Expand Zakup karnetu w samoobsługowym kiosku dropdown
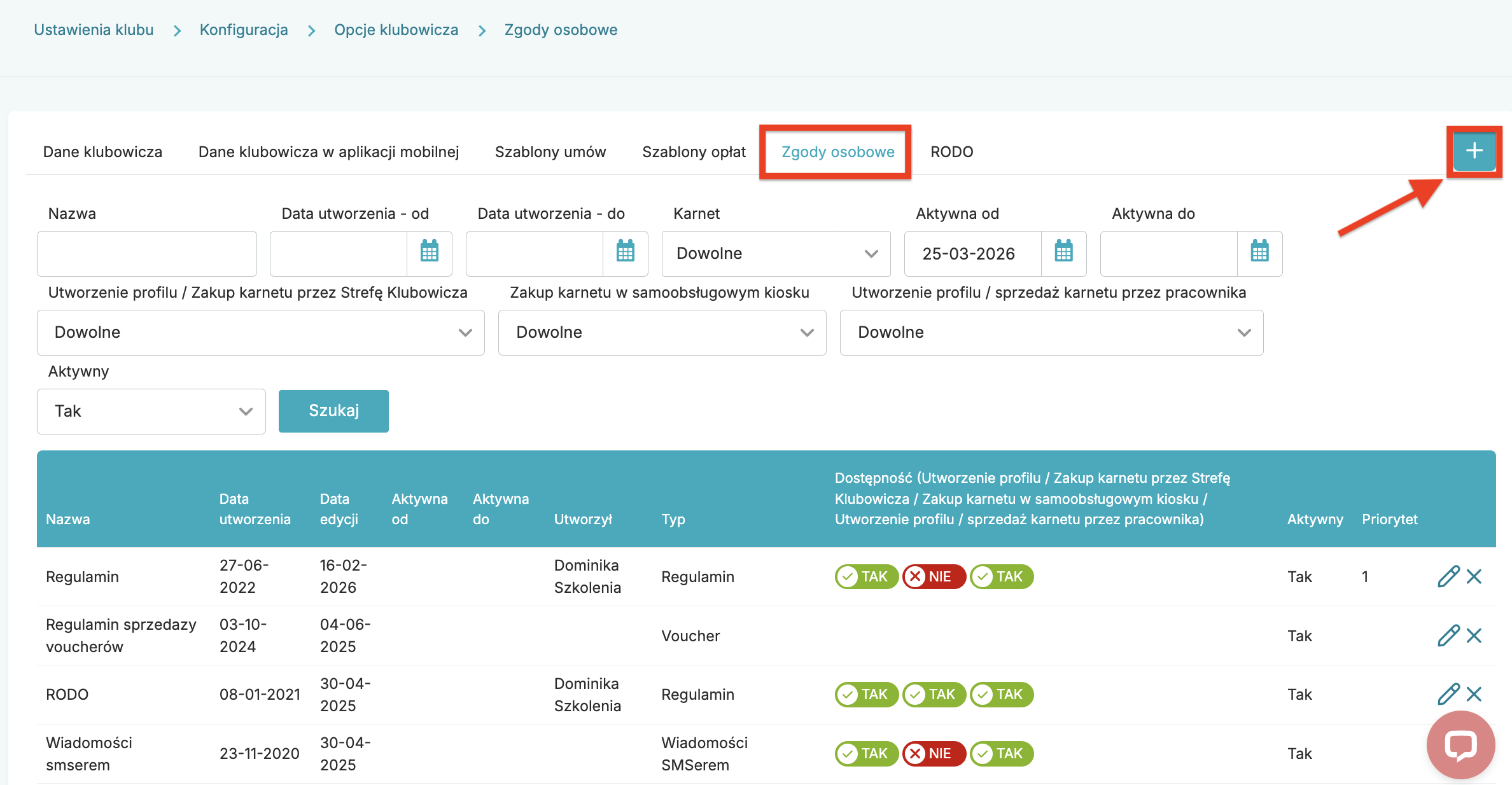 662,332
